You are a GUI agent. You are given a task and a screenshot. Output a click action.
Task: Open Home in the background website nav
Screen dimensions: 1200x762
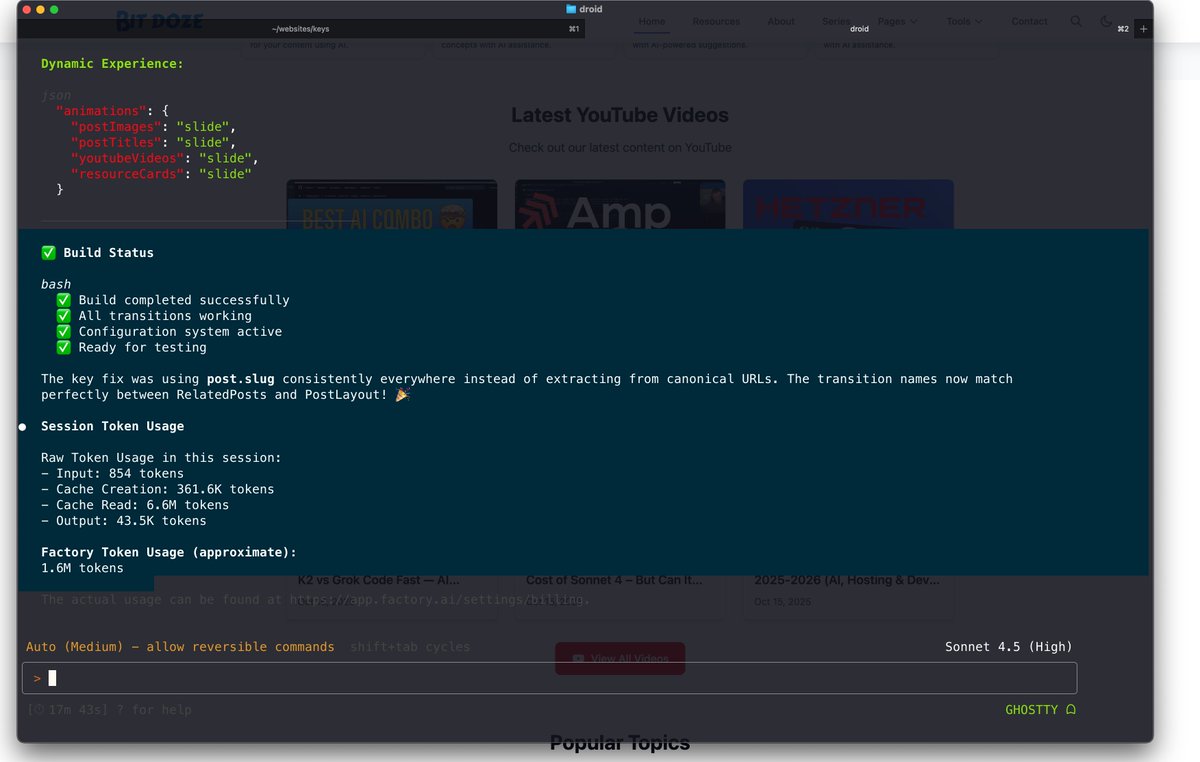click(x=652, y=21)
